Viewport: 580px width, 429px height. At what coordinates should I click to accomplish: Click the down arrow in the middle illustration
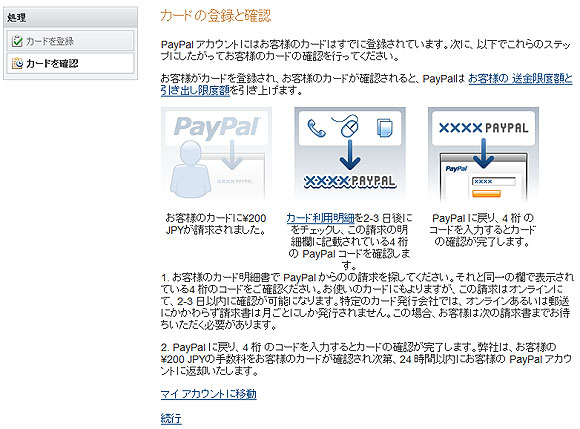[350, 155]
